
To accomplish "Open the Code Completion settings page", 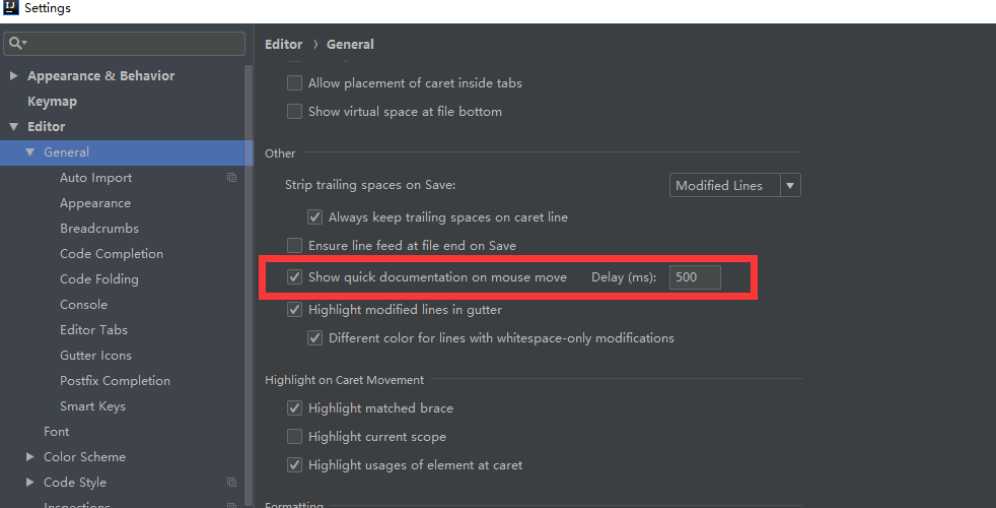I will [x=112, y=254].
